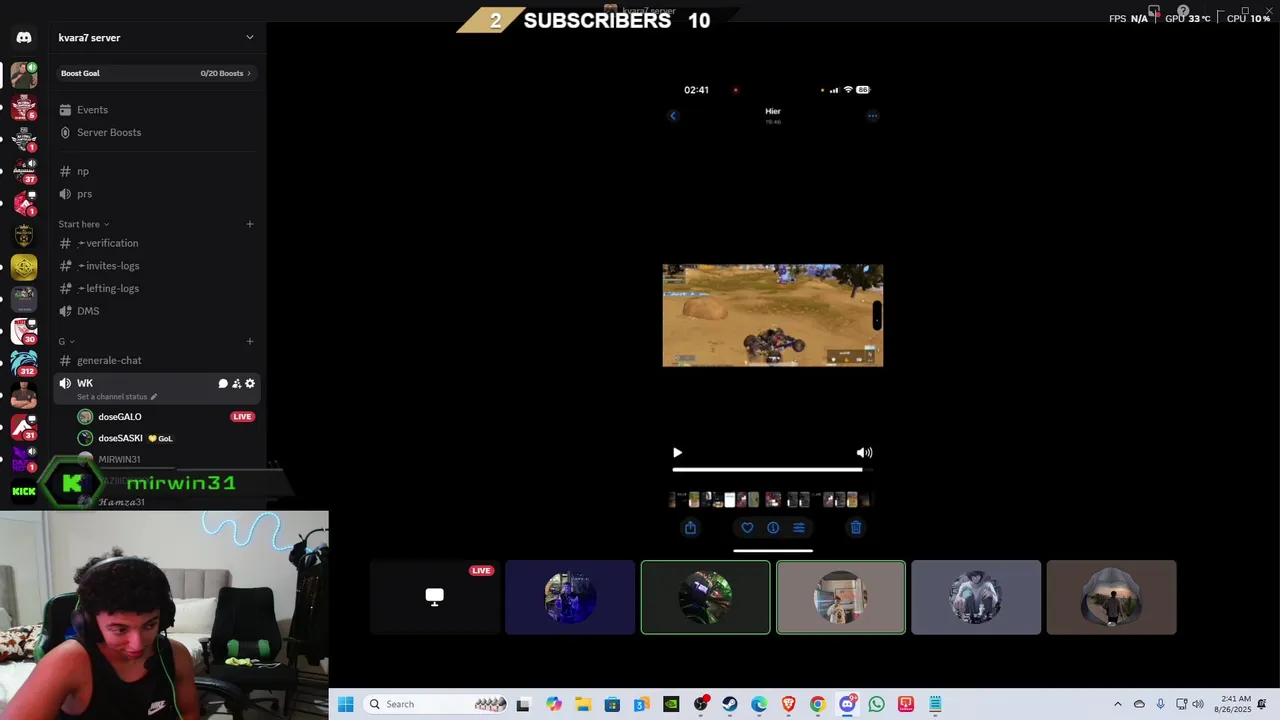Open Steam from the taskbar

click(x=730, y=704)
